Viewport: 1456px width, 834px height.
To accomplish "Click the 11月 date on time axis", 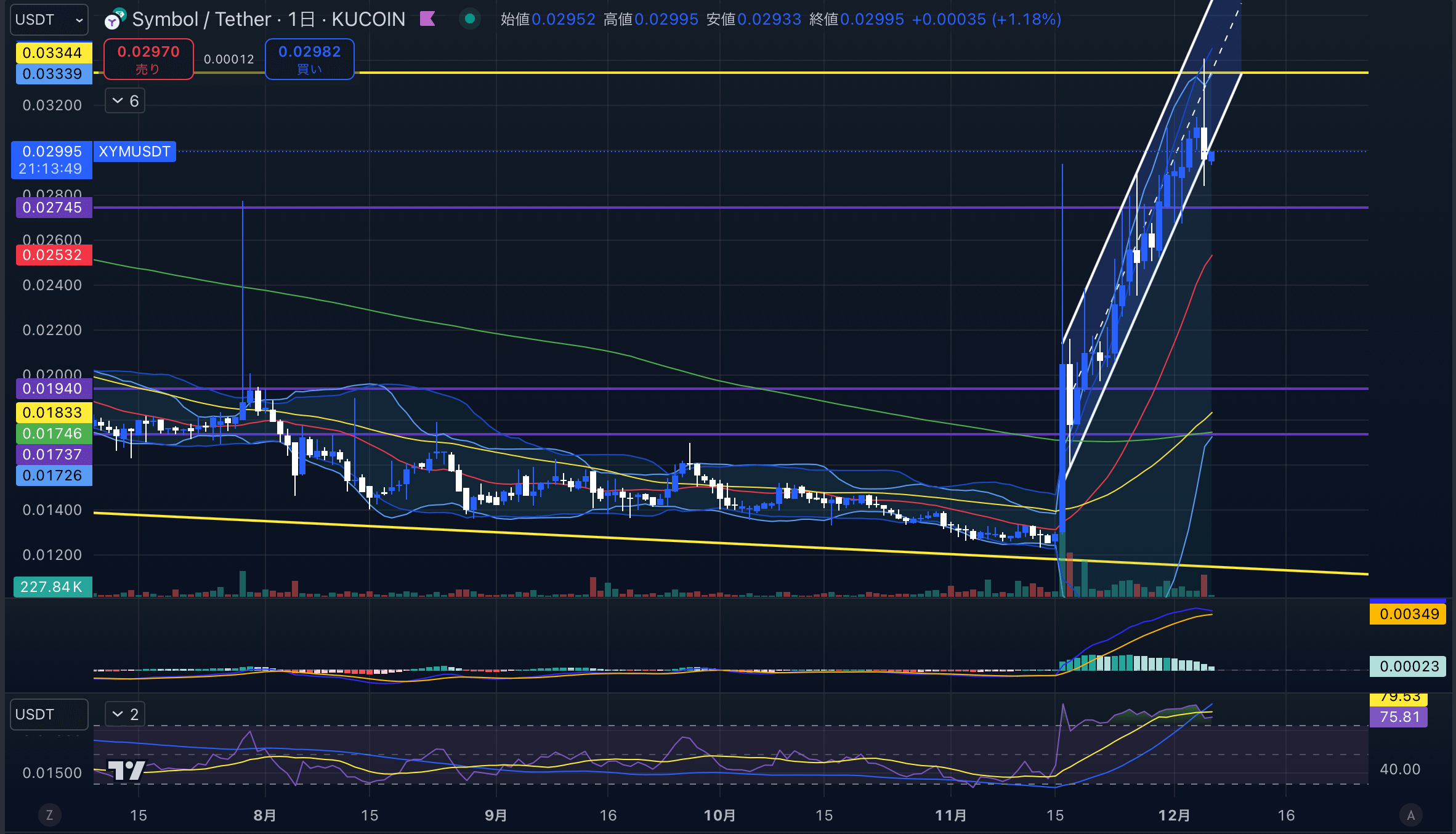I will 950,816.
